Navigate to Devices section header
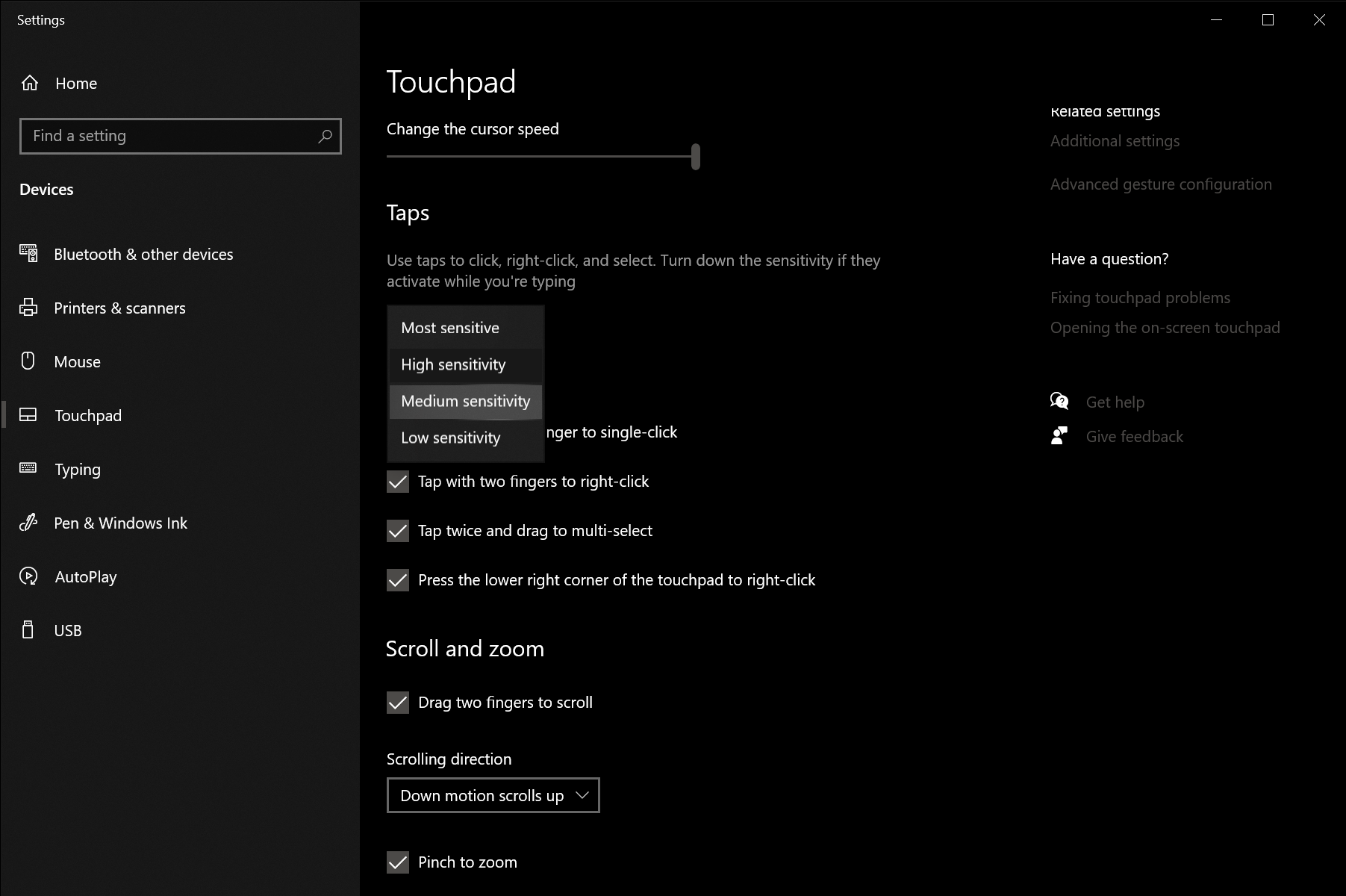1346x896 pixels. (46, 189)
